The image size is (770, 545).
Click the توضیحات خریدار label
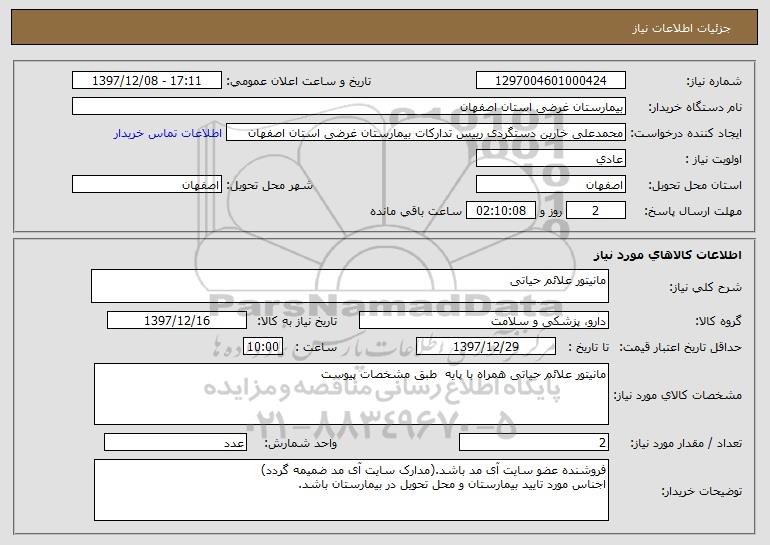pos(702,491)
